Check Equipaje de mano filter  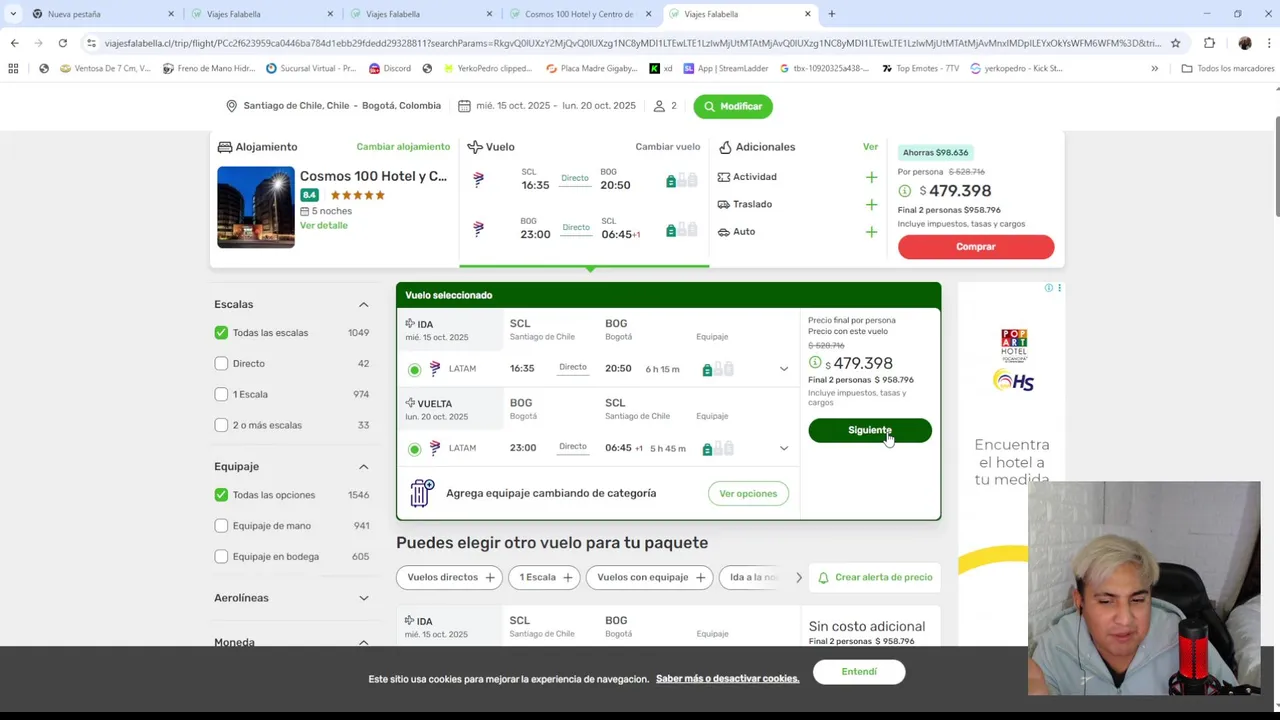click(x=221, y=526)
